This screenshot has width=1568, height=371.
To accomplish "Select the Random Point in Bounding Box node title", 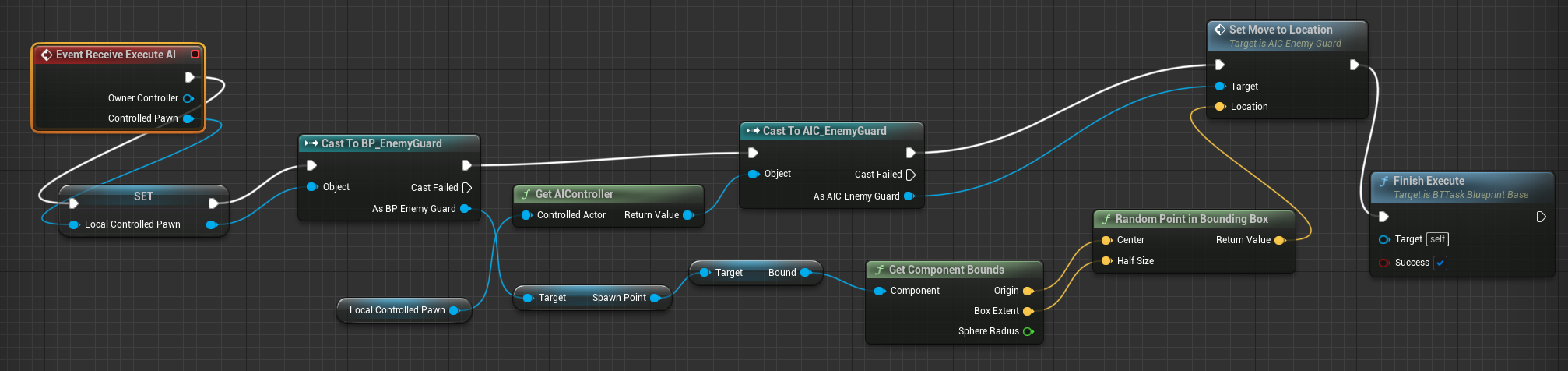I will coord(1192,219).
